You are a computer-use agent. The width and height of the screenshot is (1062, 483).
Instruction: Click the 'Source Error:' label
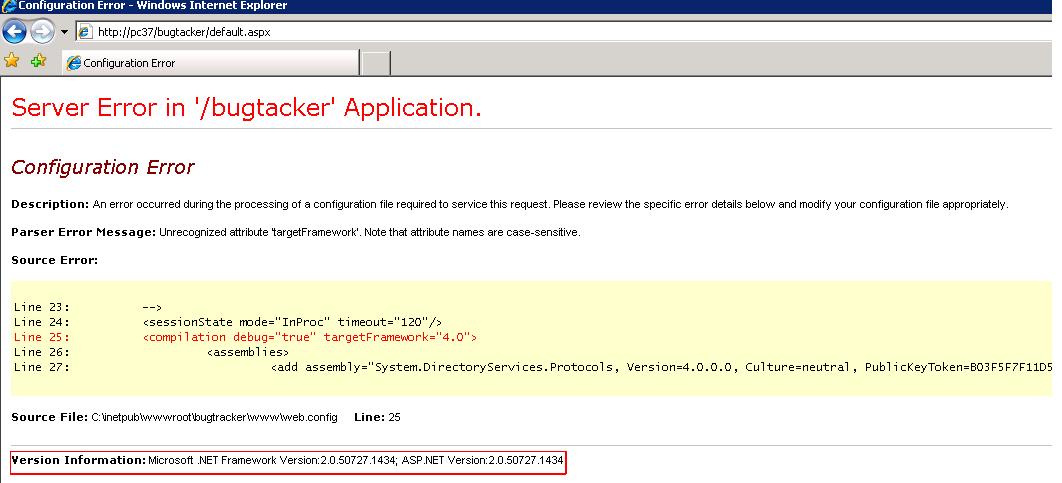pos(55,260)
